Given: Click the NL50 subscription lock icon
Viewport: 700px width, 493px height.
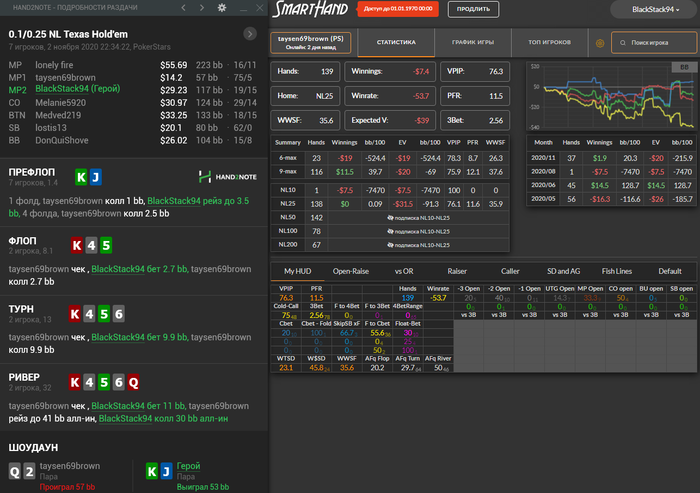Looking at the screenshot, I should [390, 218].
